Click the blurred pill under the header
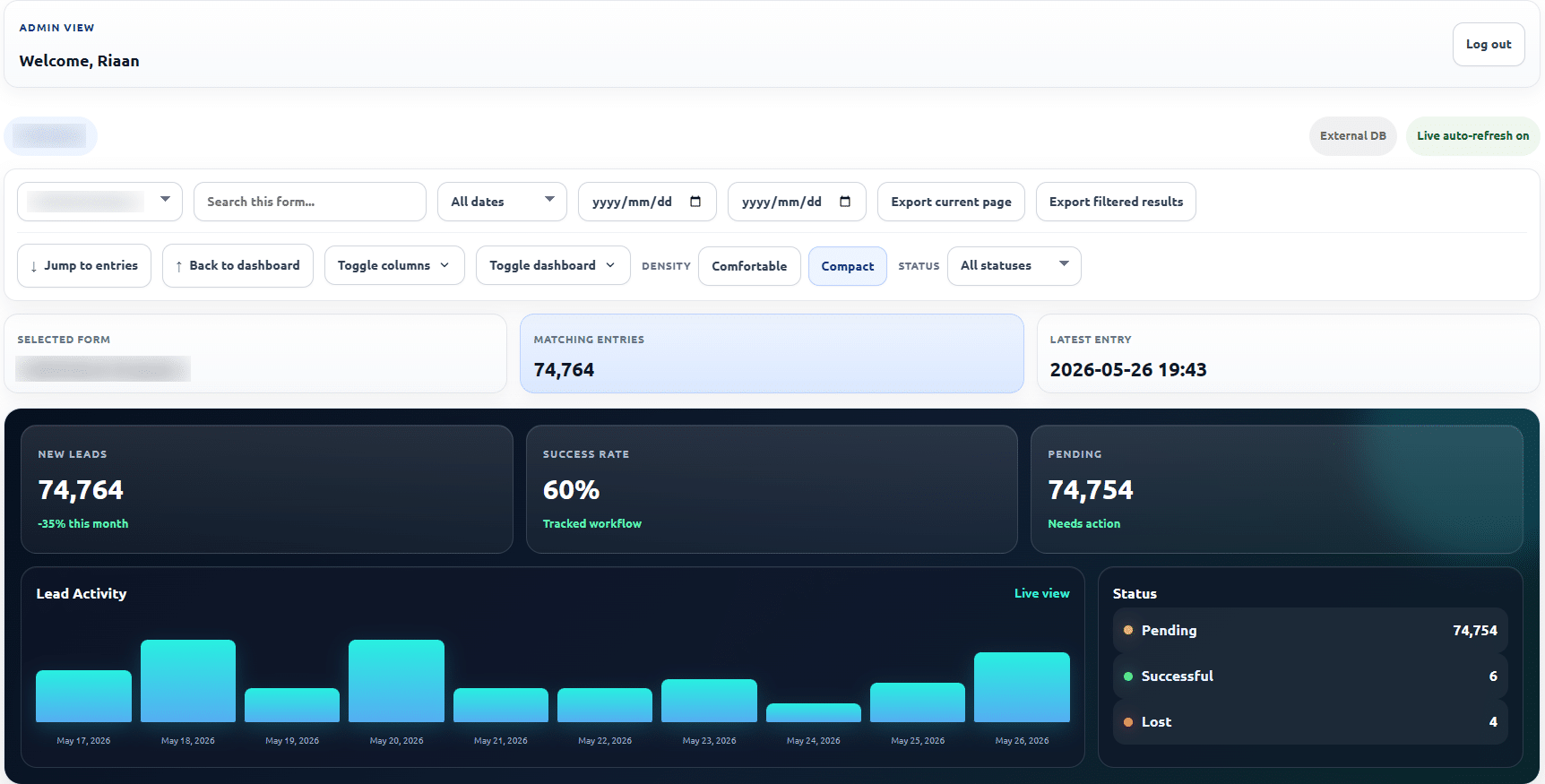This screenshot has height=784, width=1545. pyautogui.click(x=50, y=136)
